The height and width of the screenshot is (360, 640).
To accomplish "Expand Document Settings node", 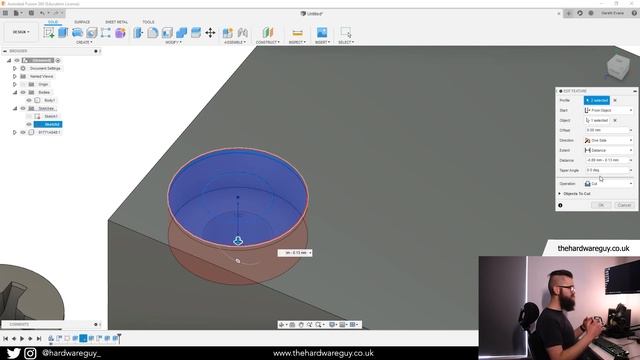I will pos(15,68).
